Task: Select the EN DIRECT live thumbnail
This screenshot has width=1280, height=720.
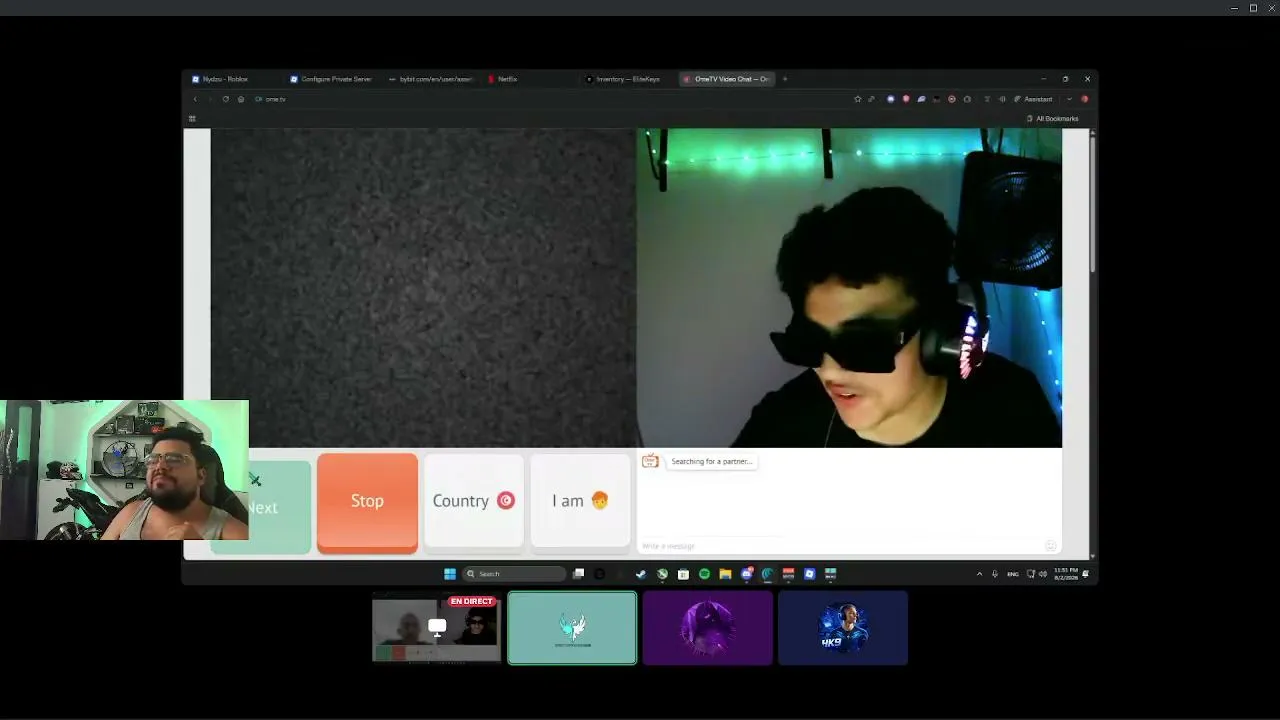Action: click(437, 628)
